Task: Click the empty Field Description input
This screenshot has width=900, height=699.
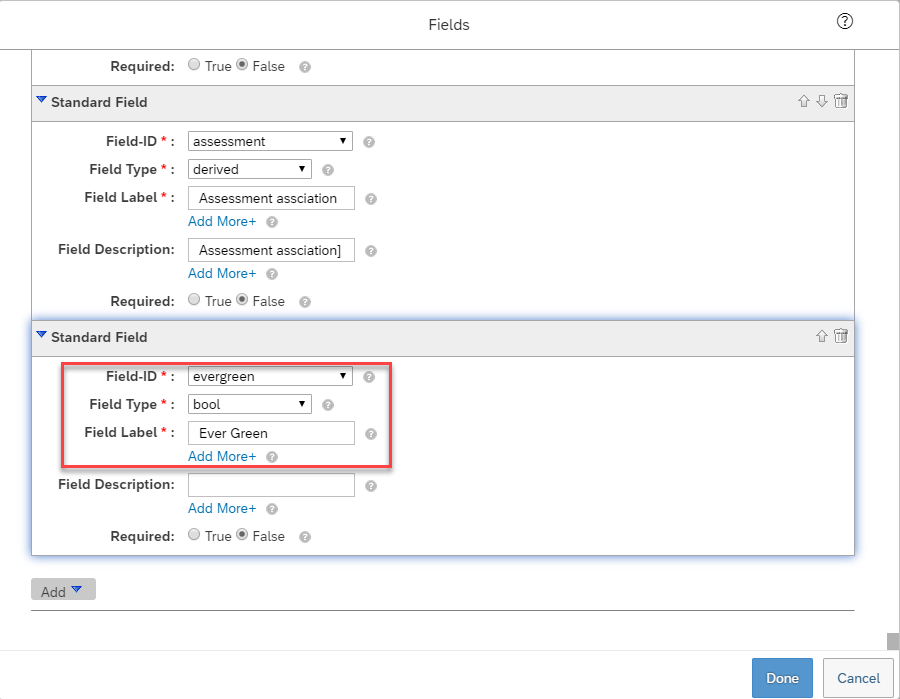Action: (x=271, y=485)
